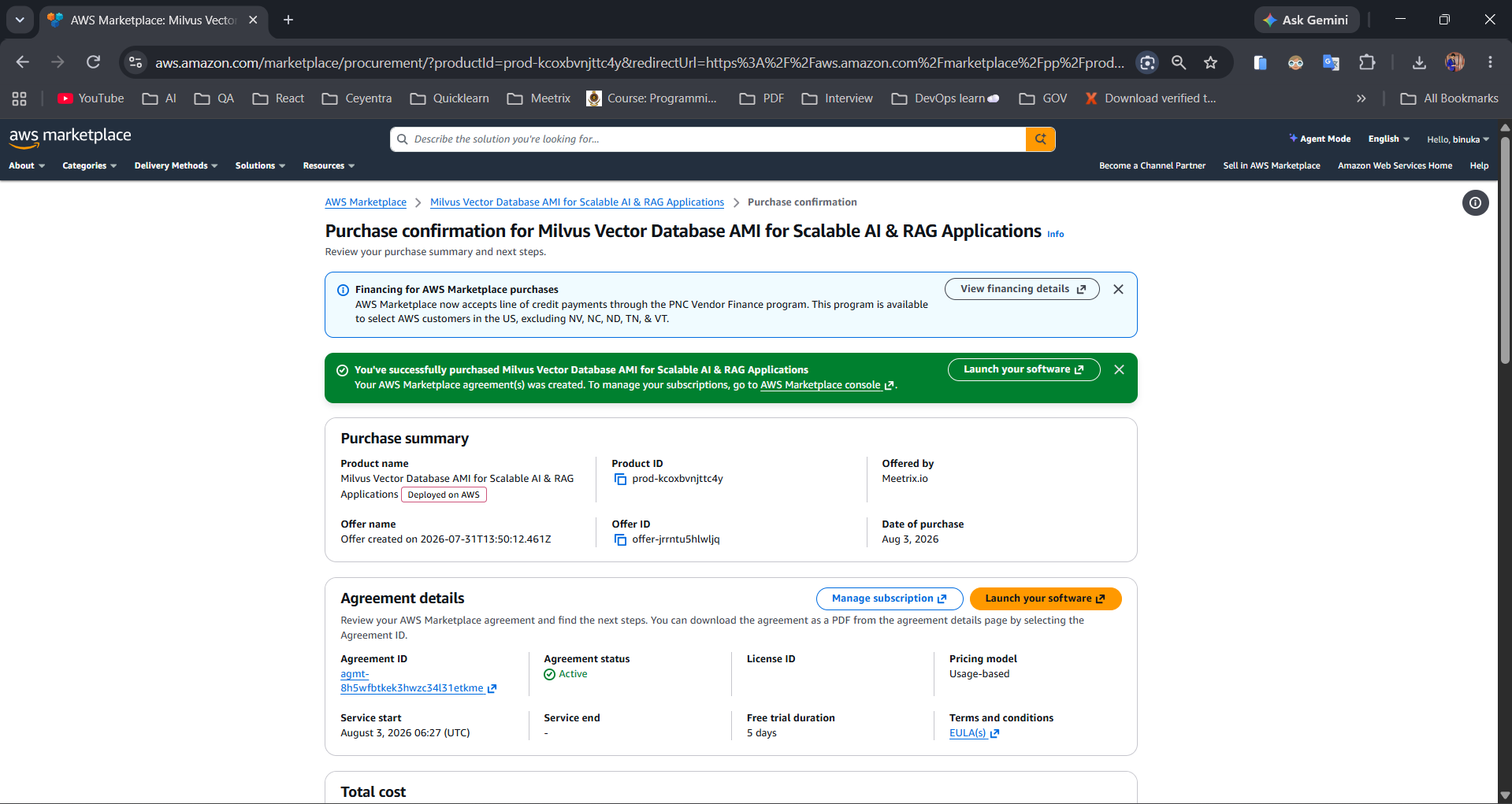Screen dimensions: 1512x804
Task: Click the AWS Marketplace logo
Action: [70, 137]
